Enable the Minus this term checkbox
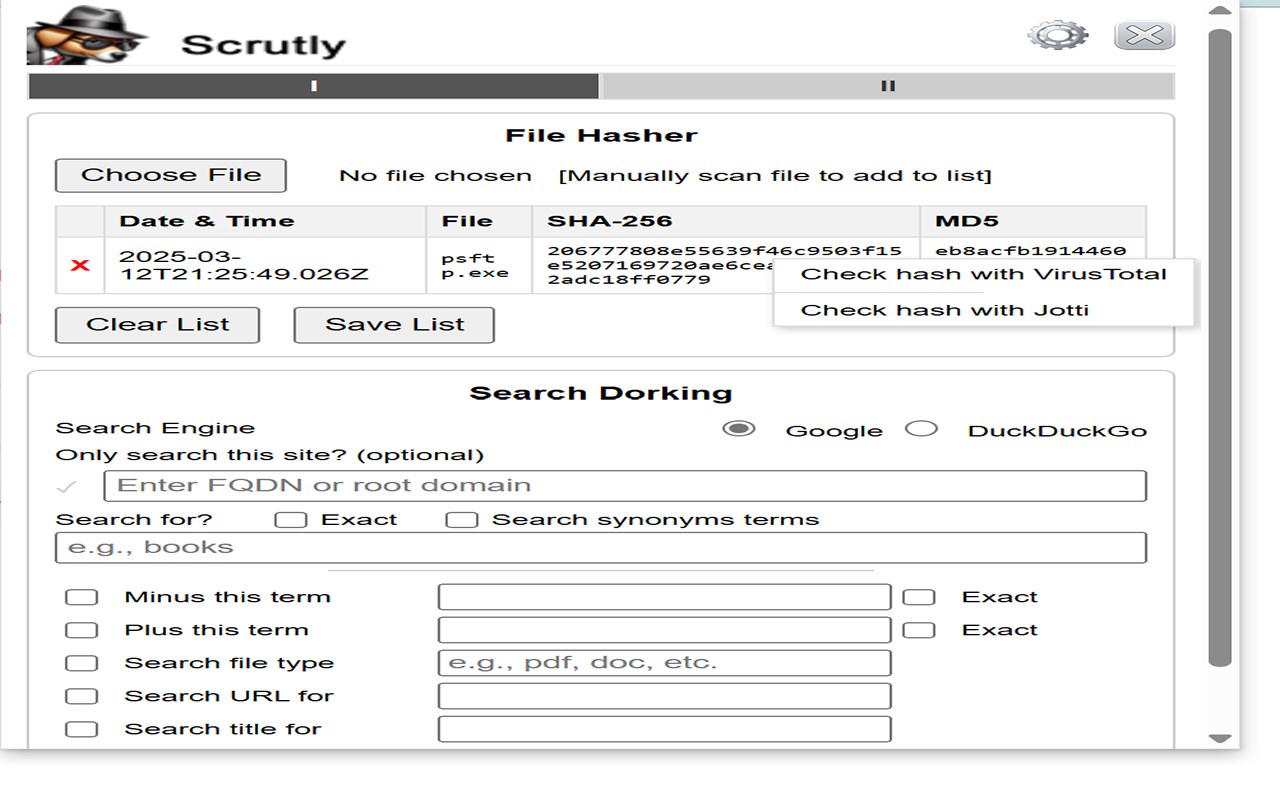Image resolution: width=1280 pixels, height=800 pixels. (x=81, y=597)
